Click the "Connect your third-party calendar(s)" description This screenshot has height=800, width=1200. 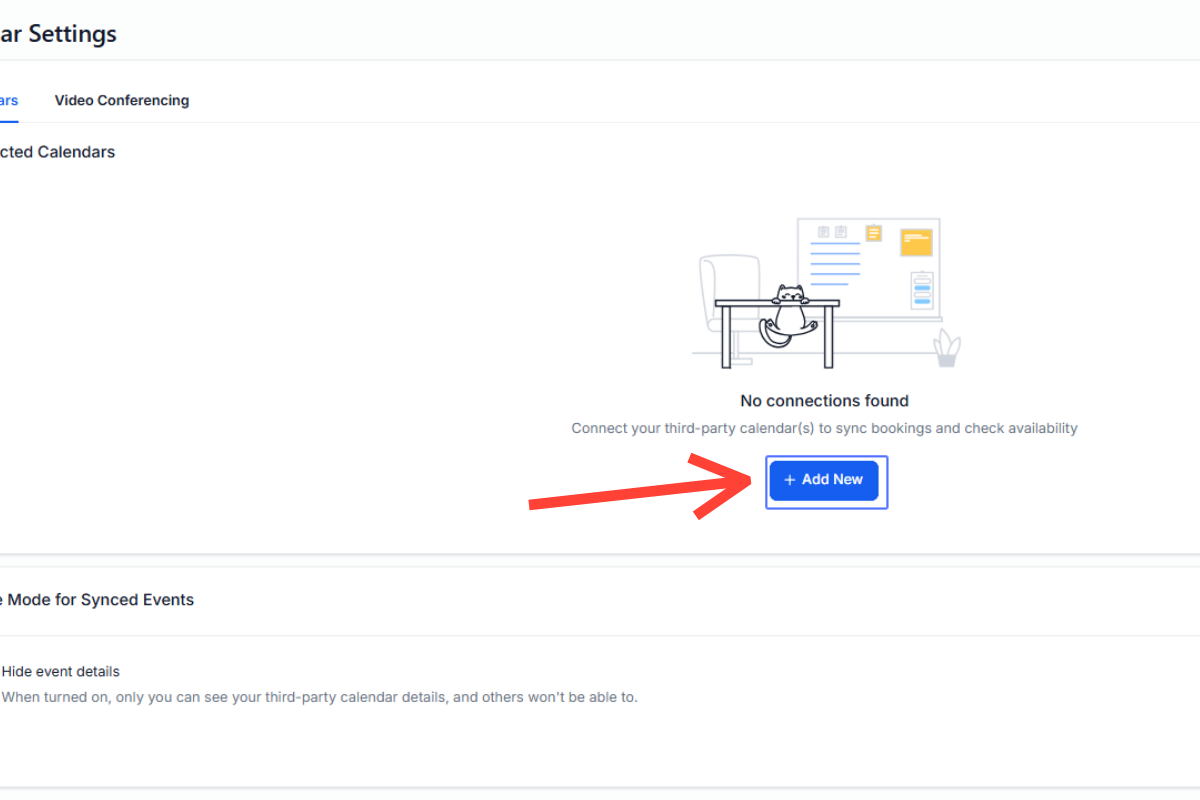[x=824, y=428]
